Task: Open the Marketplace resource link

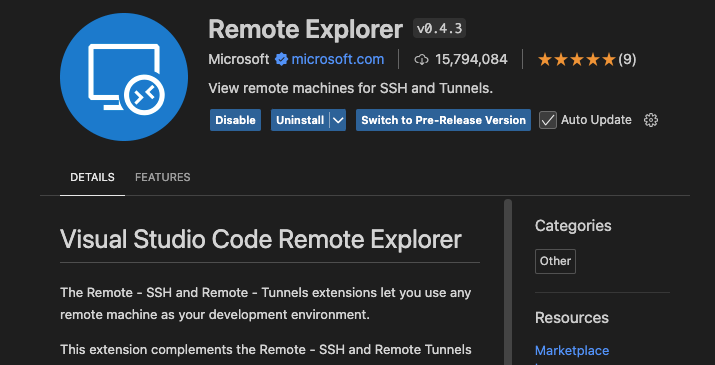Action: click(572, 350)
